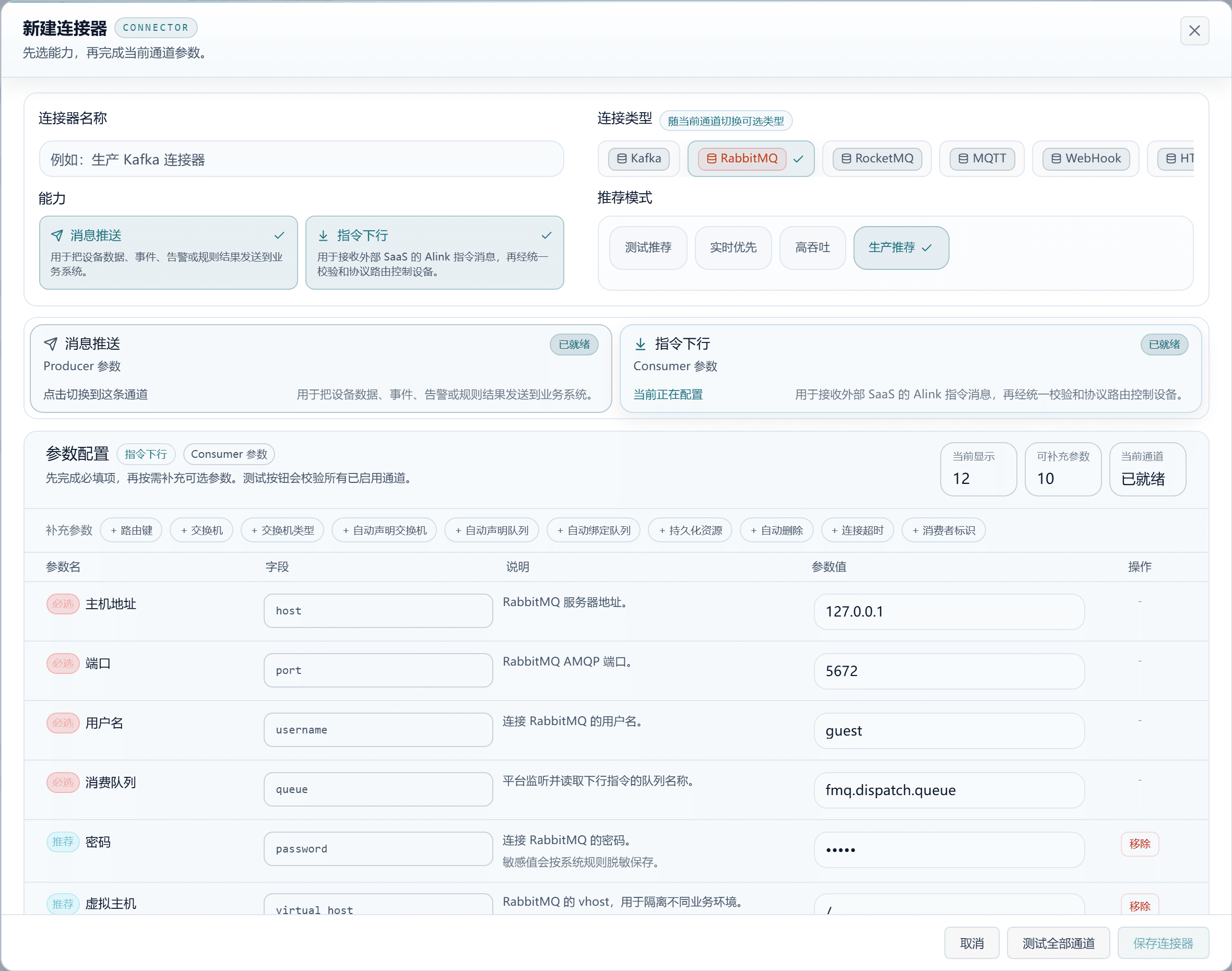Click 保存连接器 button
This screenshot has height=971, width=1232.
tap(1163, 943)
